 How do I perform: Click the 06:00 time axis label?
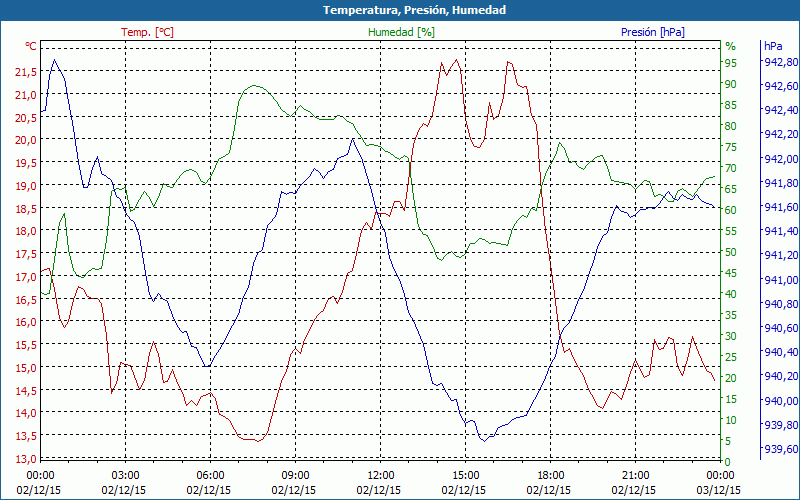point(209,476)
